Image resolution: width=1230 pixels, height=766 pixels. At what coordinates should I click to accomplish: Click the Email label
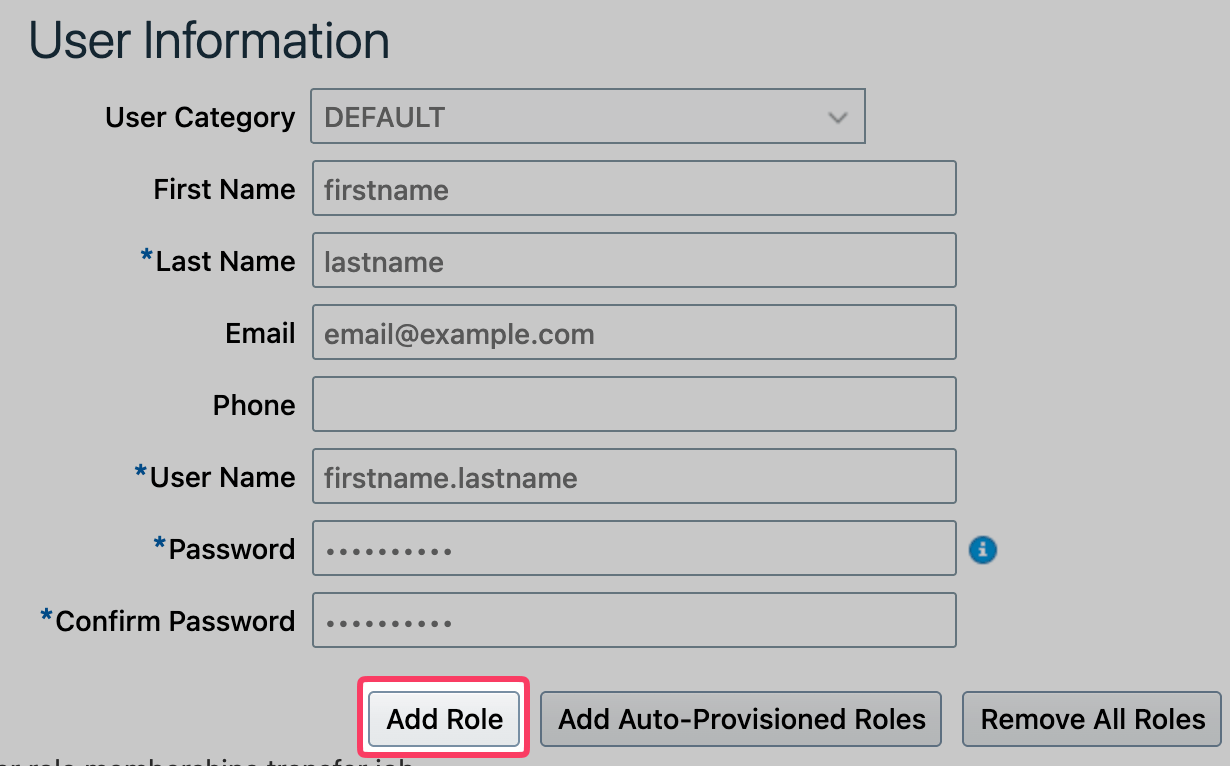(260, 333)
